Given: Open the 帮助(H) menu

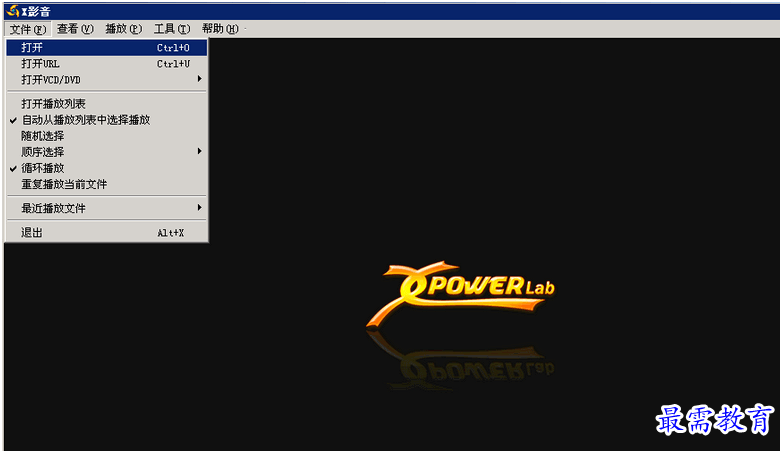Looking at the screenshot, I should click(x=220, y=29).
